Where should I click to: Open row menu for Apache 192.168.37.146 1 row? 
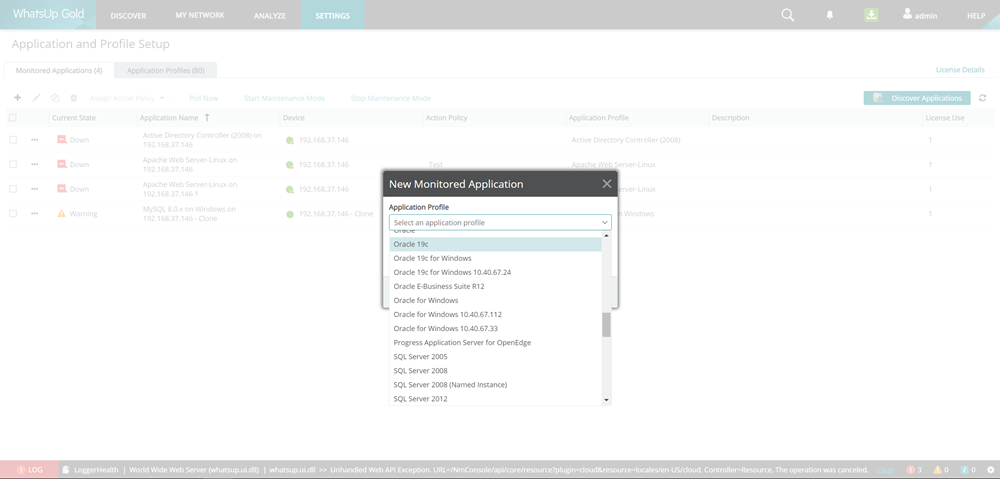[x=35, y=189]
